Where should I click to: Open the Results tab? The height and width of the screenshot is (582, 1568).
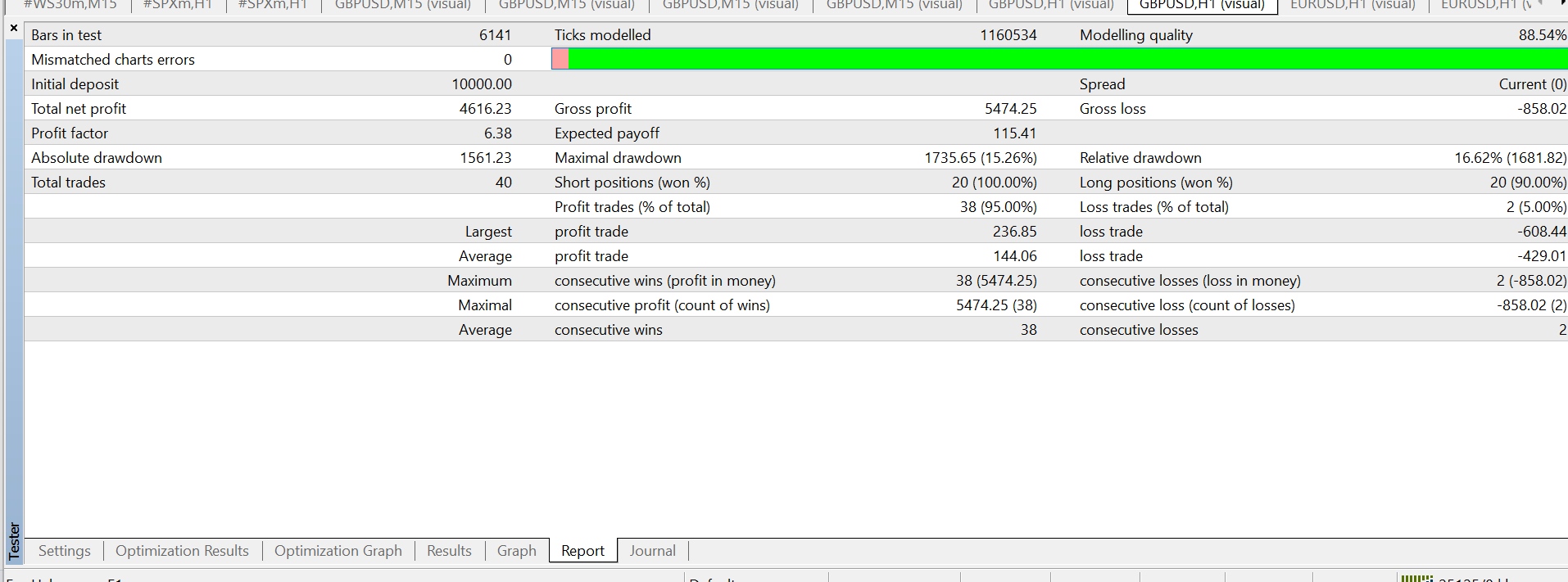click(x=449, y=551)
